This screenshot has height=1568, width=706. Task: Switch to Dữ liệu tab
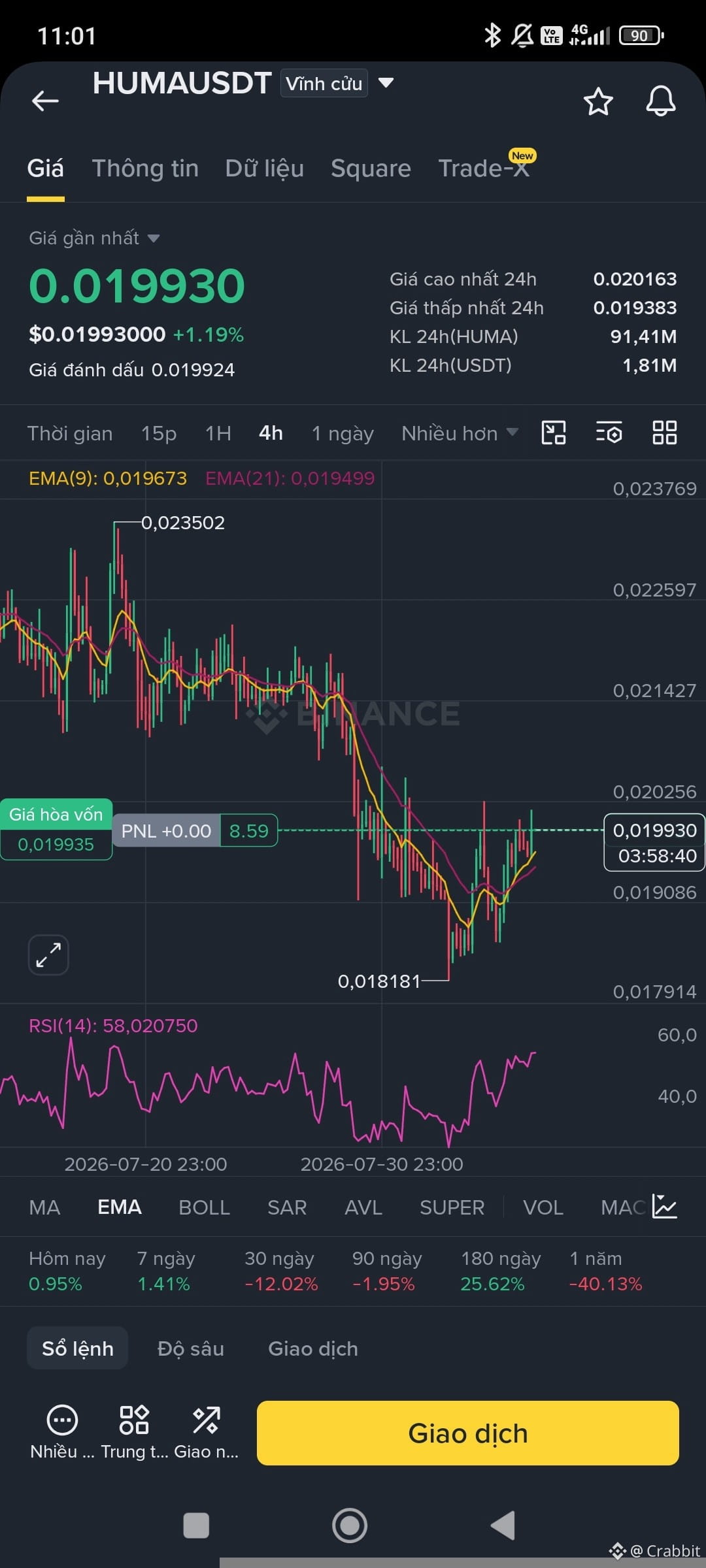tap(264, 169)
